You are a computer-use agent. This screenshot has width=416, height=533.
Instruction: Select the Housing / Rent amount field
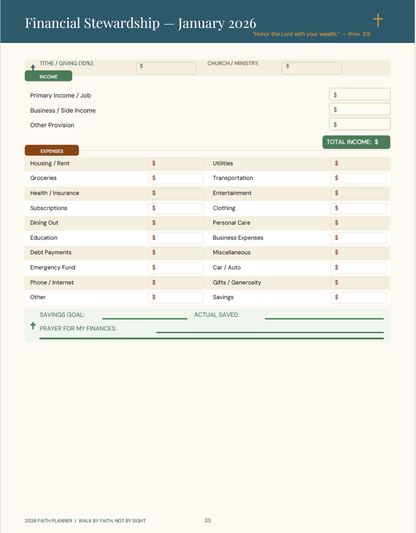point(175,164)
